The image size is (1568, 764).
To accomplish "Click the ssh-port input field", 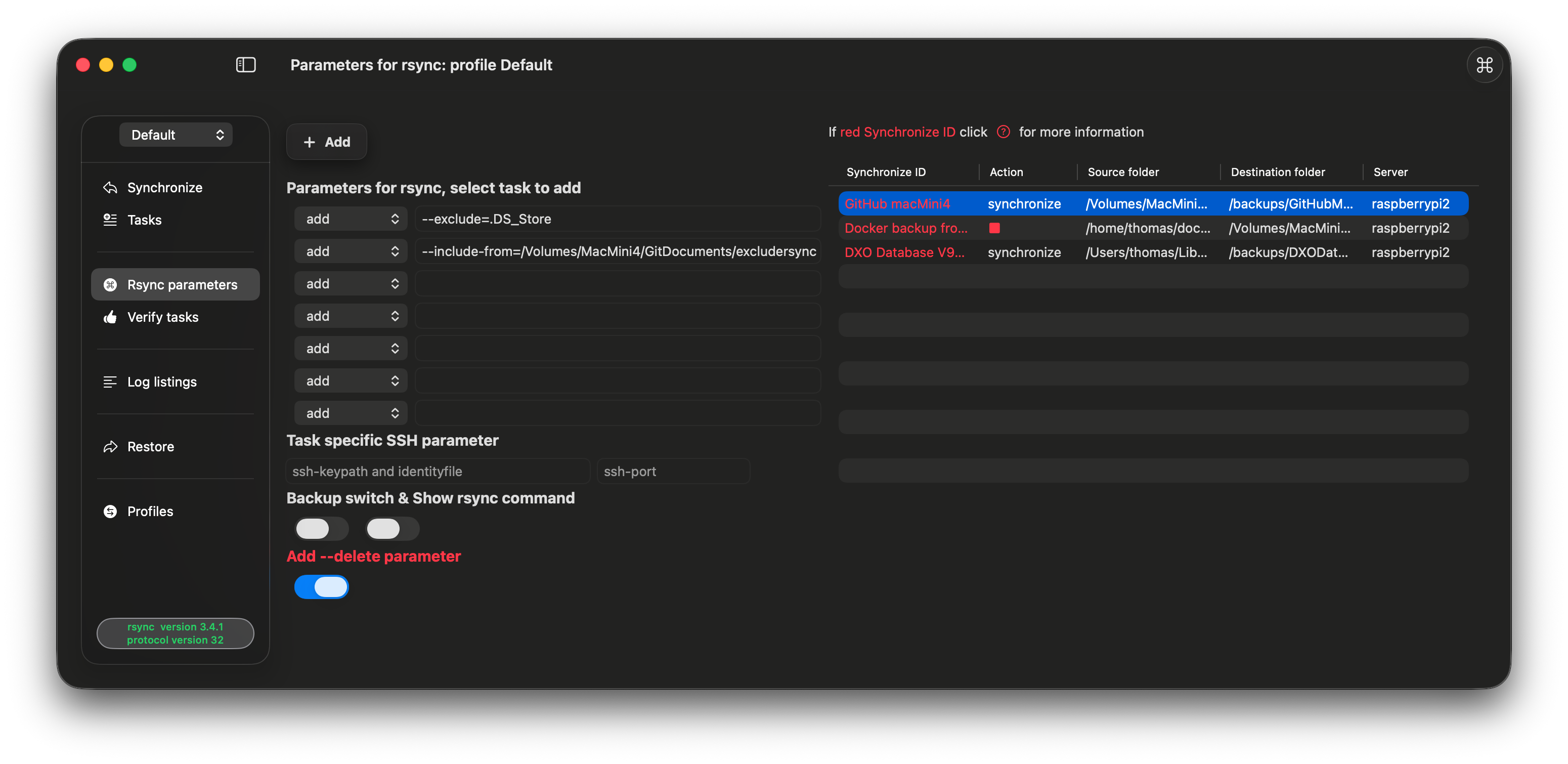I will pyautogui.click(x=673, y=471).
